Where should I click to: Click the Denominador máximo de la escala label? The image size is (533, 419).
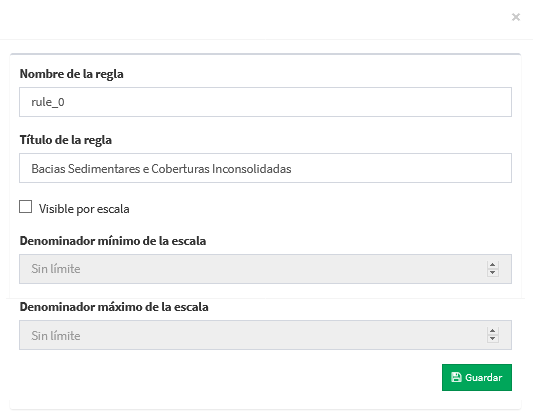(x=114, y=307)
